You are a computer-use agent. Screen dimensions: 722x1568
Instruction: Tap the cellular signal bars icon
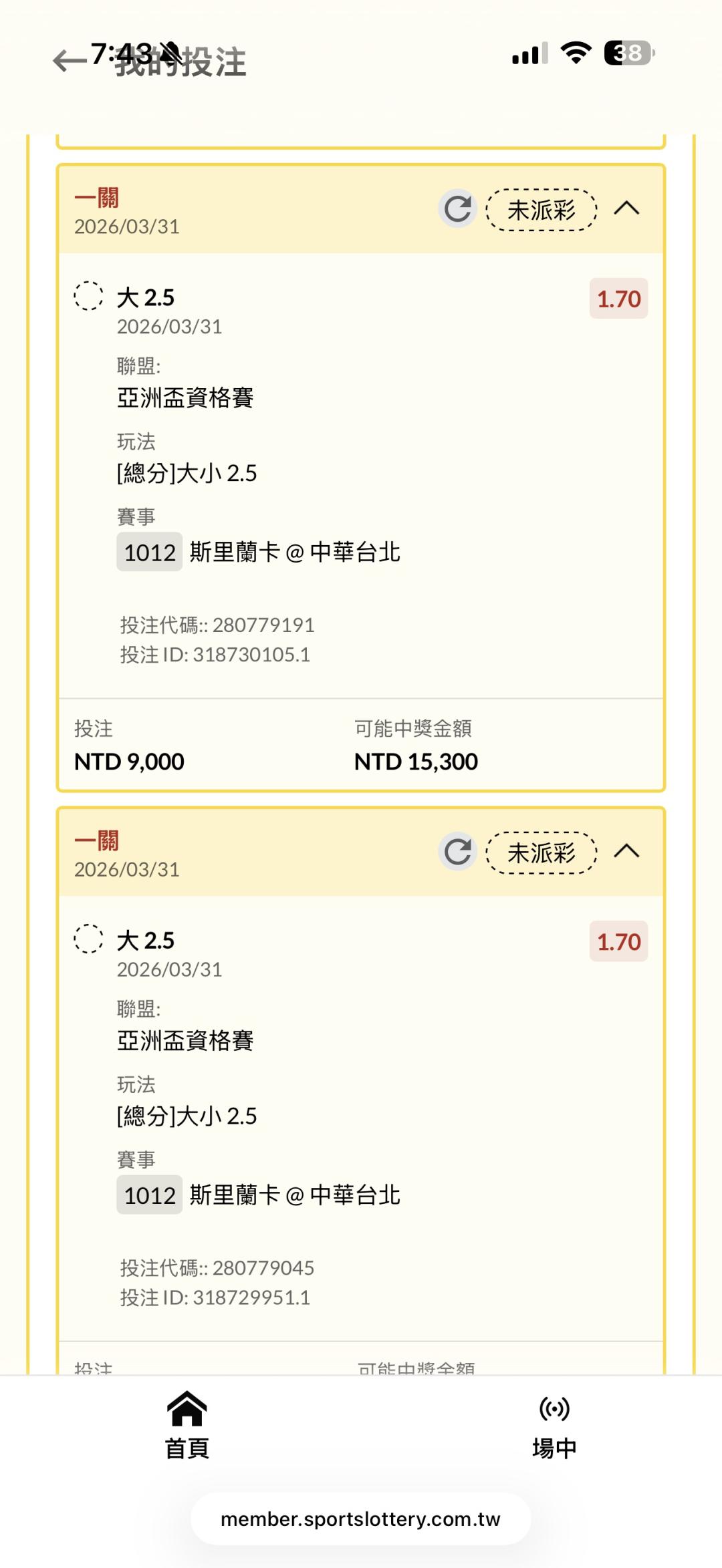point(530,53)
